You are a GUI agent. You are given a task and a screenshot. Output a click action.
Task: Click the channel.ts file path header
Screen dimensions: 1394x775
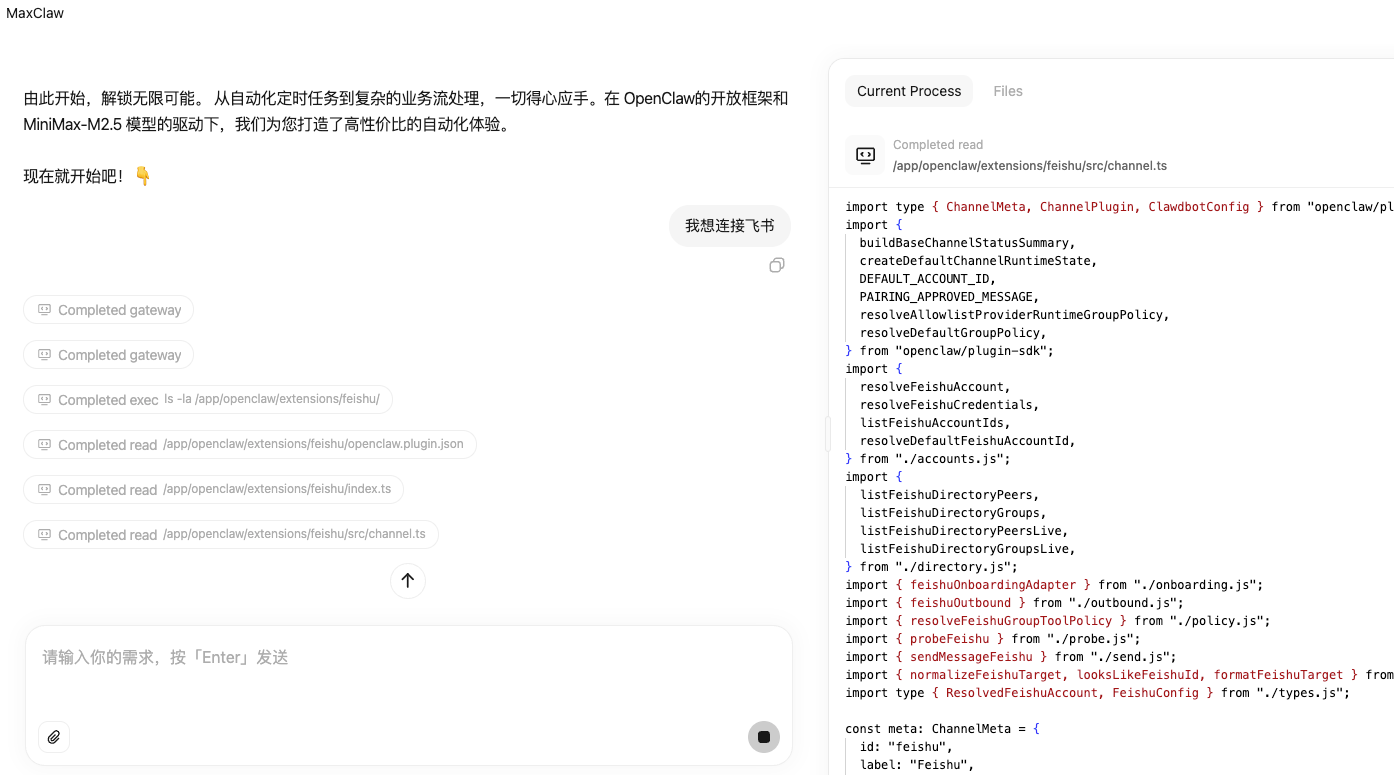tap(1029, 166)
